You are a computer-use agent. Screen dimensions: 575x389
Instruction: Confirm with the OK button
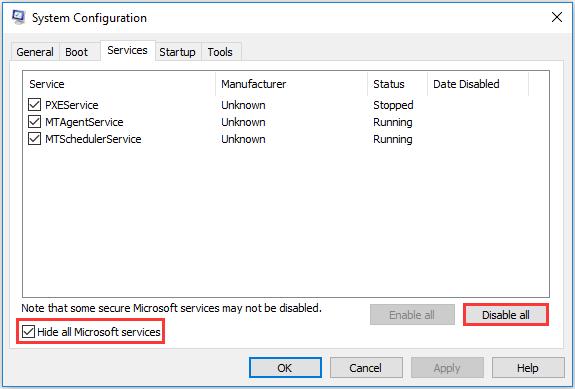point(285,368)
